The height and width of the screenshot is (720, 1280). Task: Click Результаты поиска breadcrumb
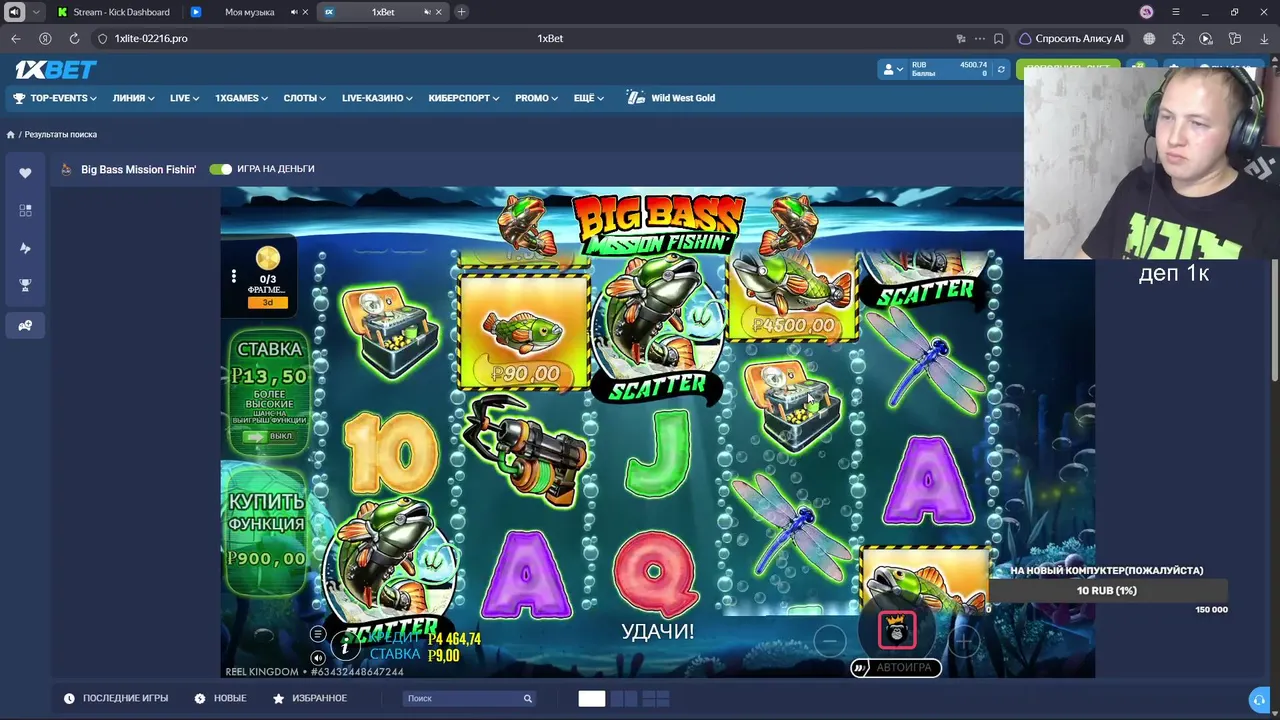(x=61, y=134)
